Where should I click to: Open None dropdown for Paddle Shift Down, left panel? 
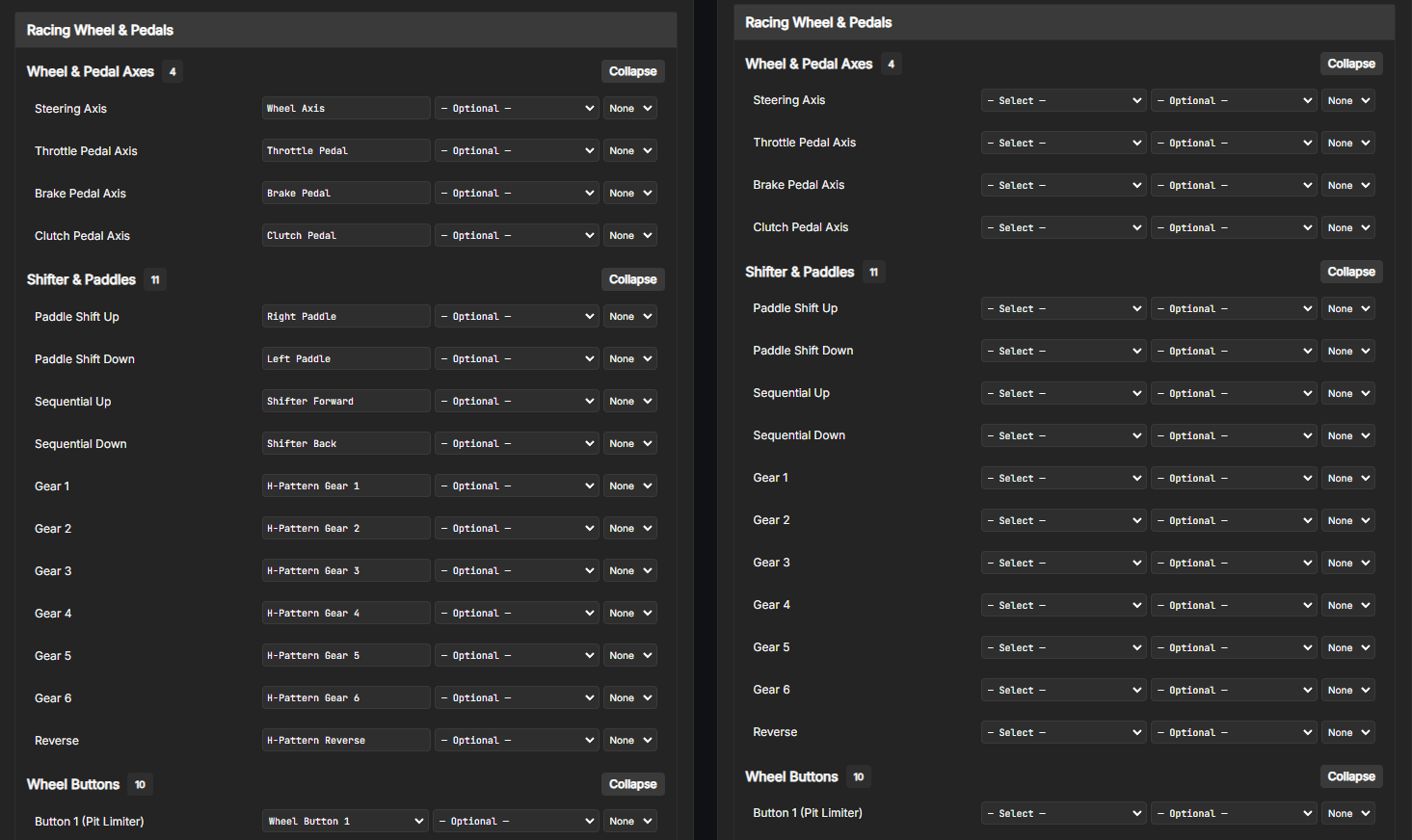coord(630,358)
